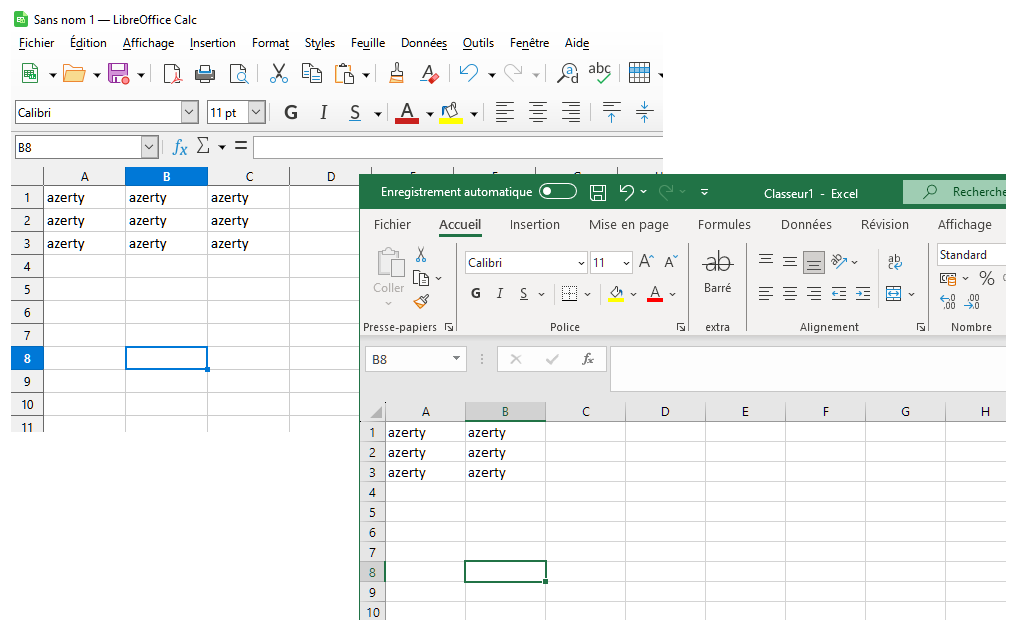Toggle underline S in LibreOffice
The width and height of the screenshot is (1026, 628).
point(355,113)
